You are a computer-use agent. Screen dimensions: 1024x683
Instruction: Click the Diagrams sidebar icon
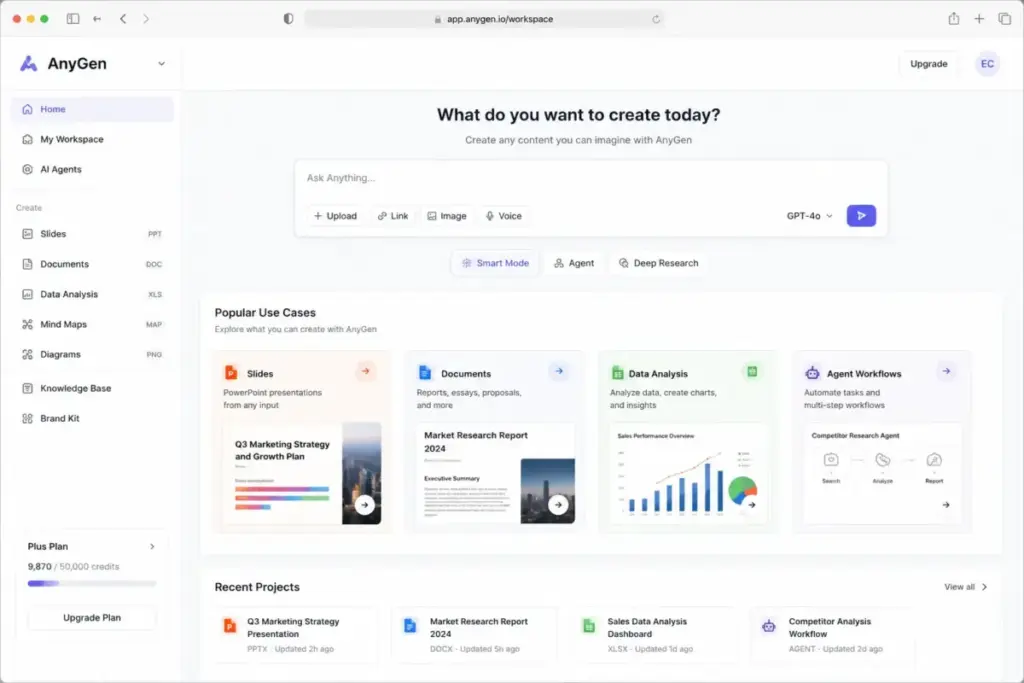[27, 355]
